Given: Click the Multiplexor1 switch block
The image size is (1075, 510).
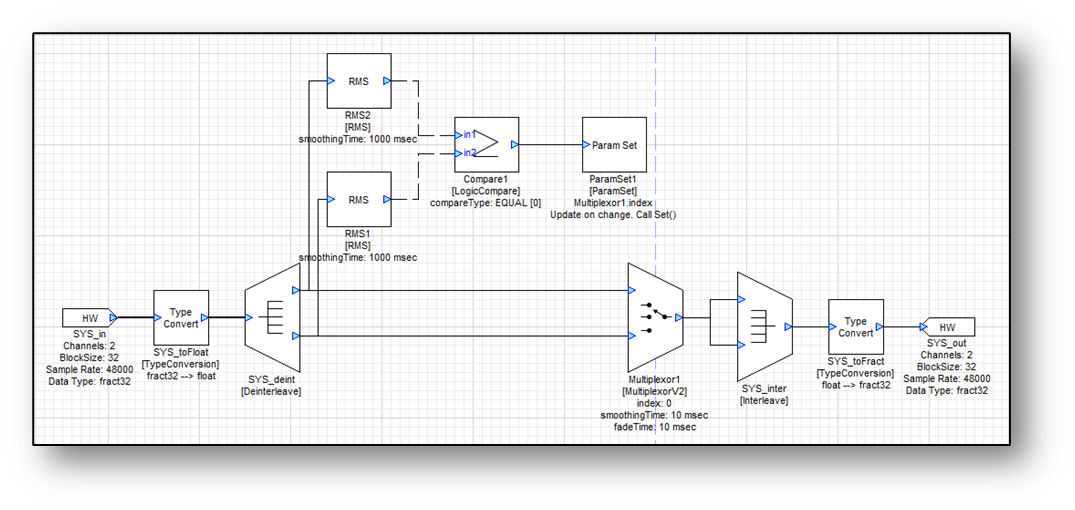Looking at the screenshot, I should pyautogui.click(x=654, y=317).
